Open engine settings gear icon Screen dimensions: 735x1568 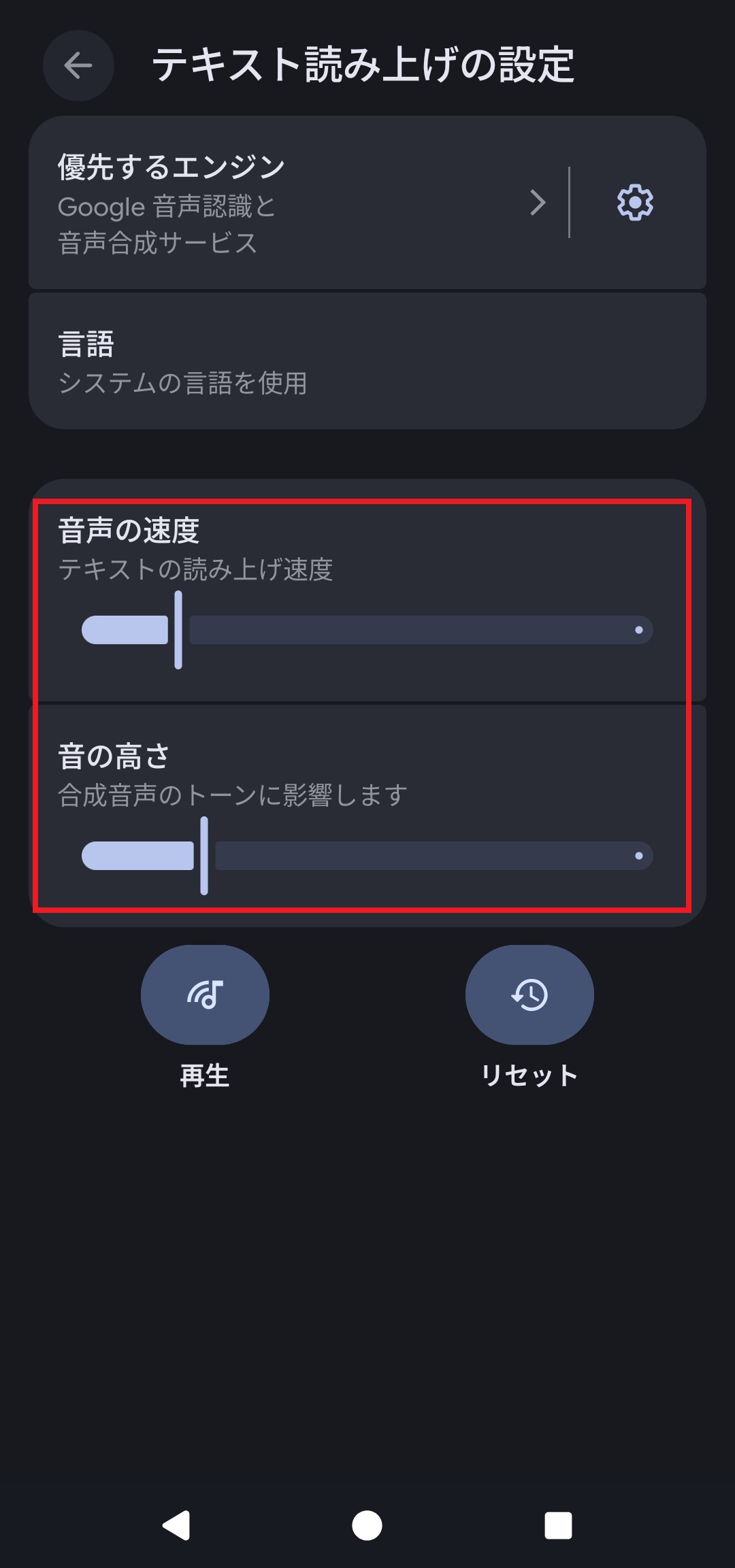[635, 202]
